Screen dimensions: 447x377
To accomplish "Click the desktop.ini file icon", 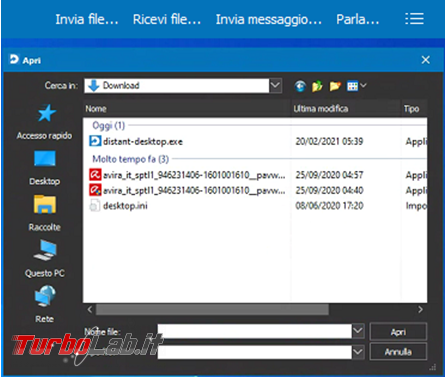I will pyautogui.click(x=95, y=206).
